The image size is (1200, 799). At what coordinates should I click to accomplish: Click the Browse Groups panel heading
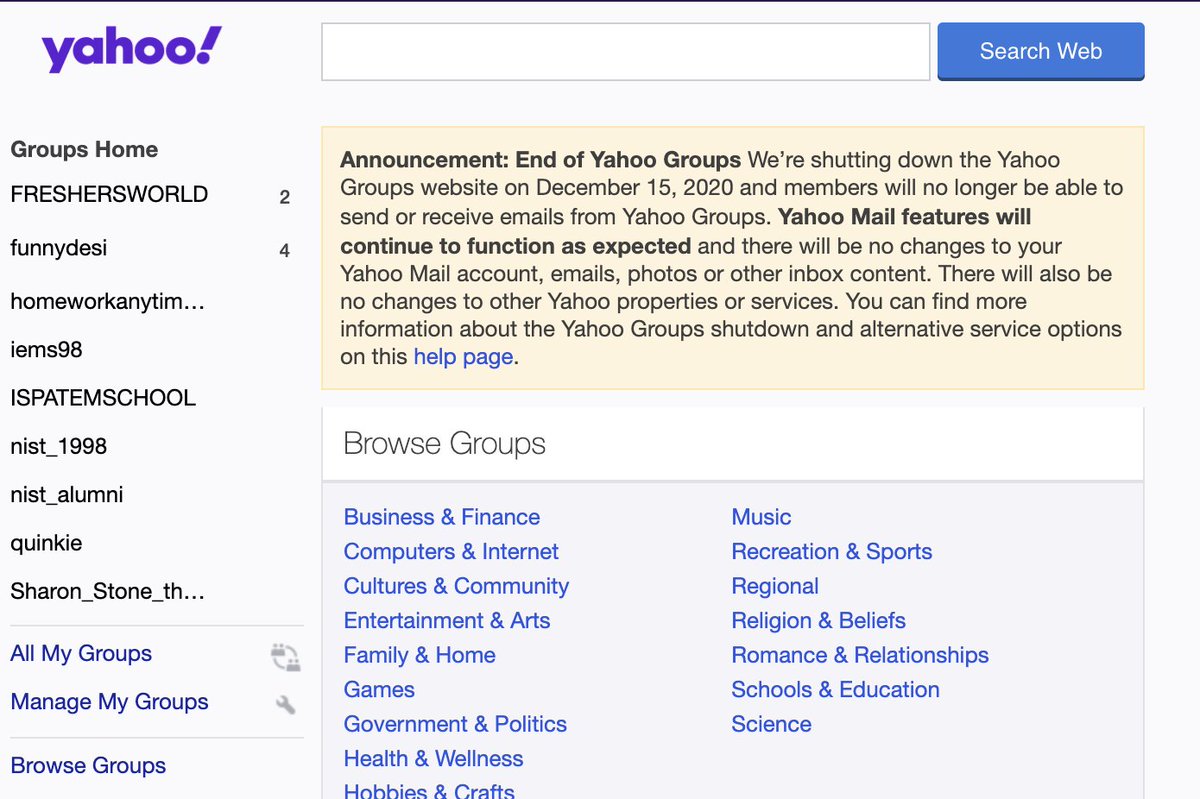pyautogui.click(x=445, y=444)
